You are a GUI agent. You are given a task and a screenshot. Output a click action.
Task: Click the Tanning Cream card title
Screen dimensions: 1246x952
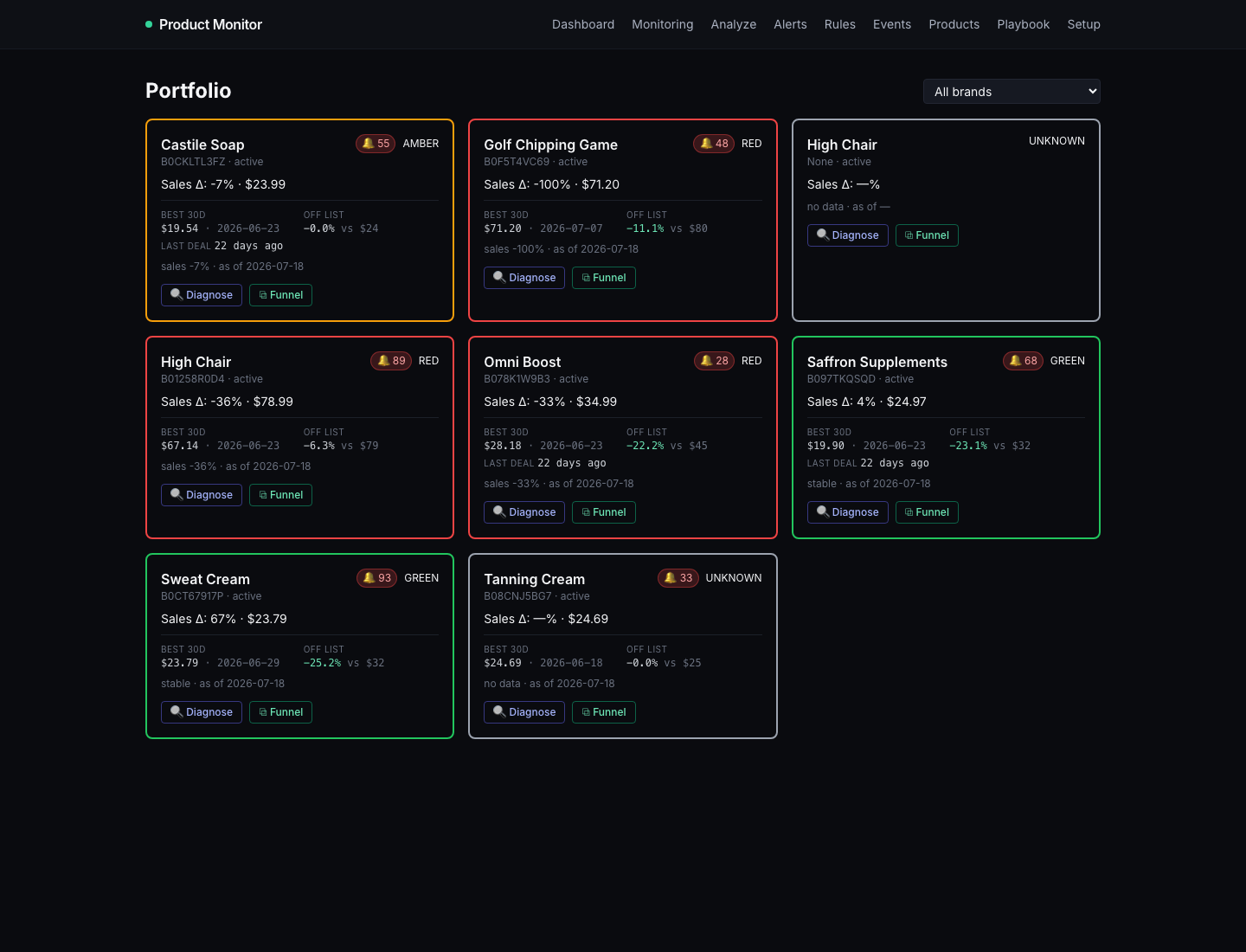tap(535, 579)
